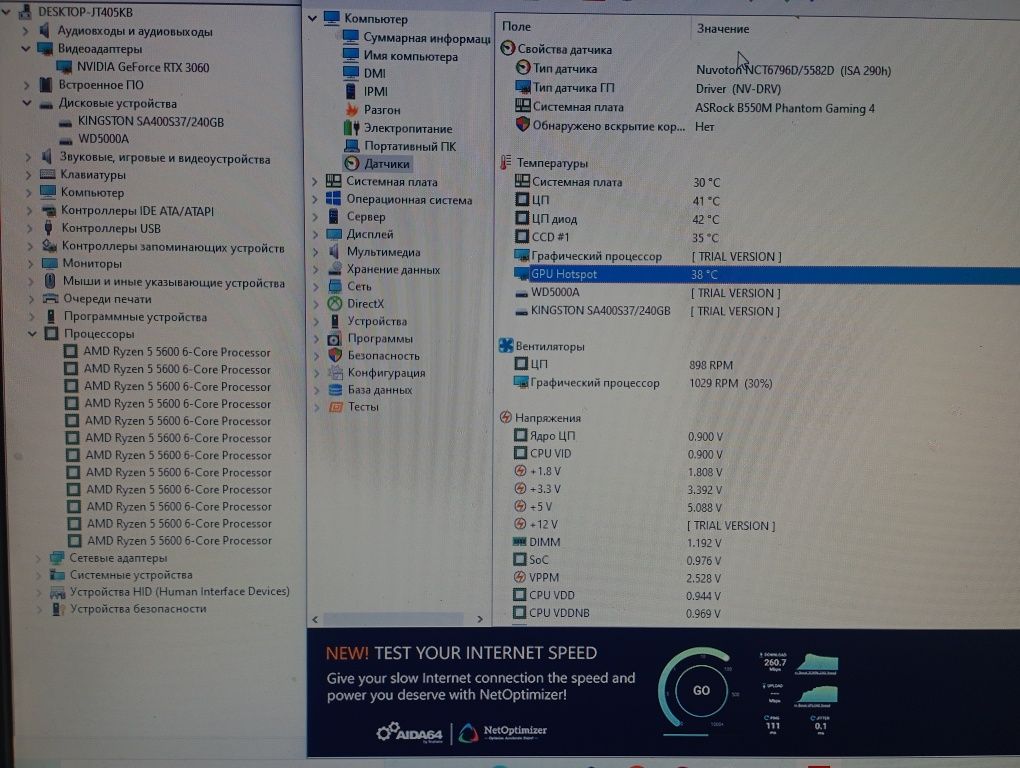Click the '898 RPM' fan value
This screenshot has width=1020, height=768.
711,365
